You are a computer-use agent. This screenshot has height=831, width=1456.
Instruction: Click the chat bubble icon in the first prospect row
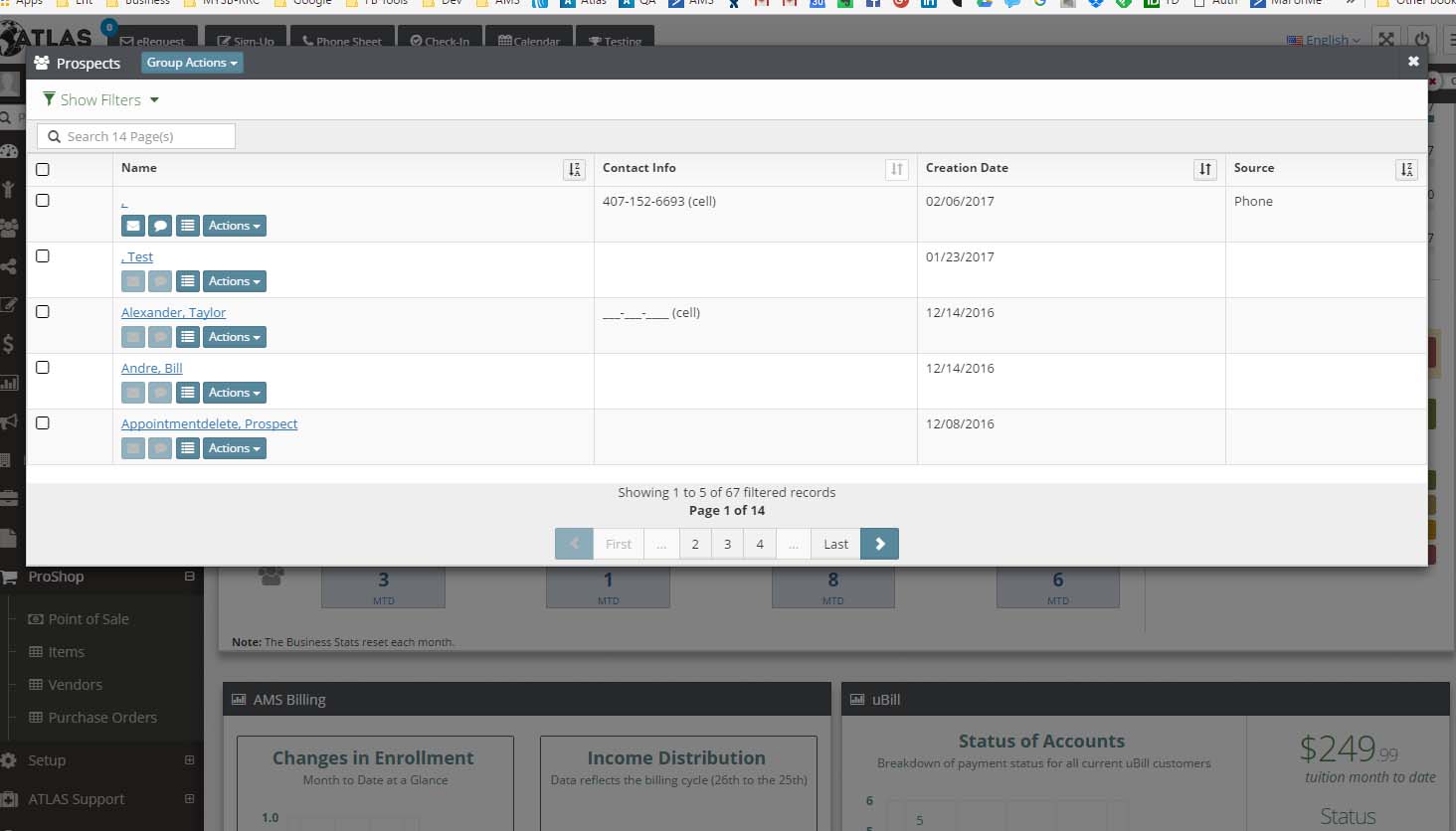160,226
